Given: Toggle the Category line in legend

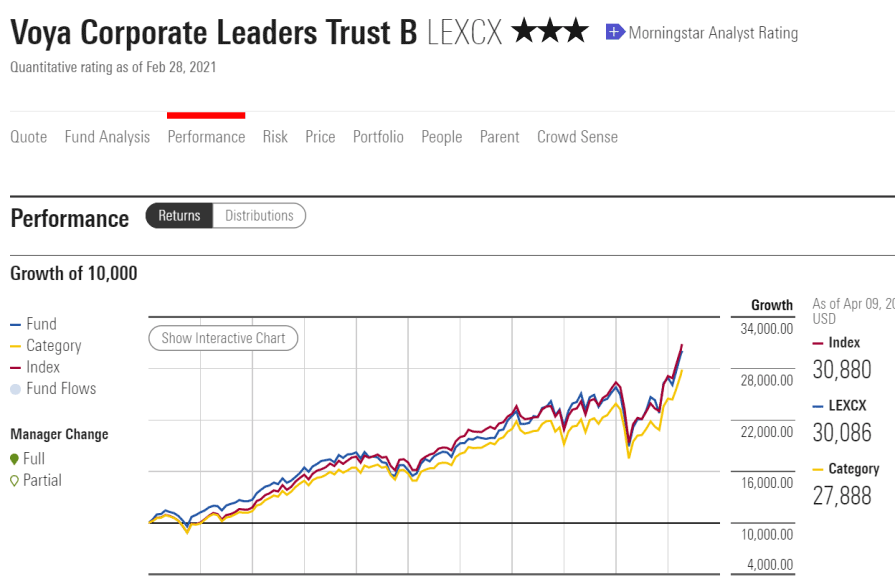Looking at the screenshot, I should [46, 346].
